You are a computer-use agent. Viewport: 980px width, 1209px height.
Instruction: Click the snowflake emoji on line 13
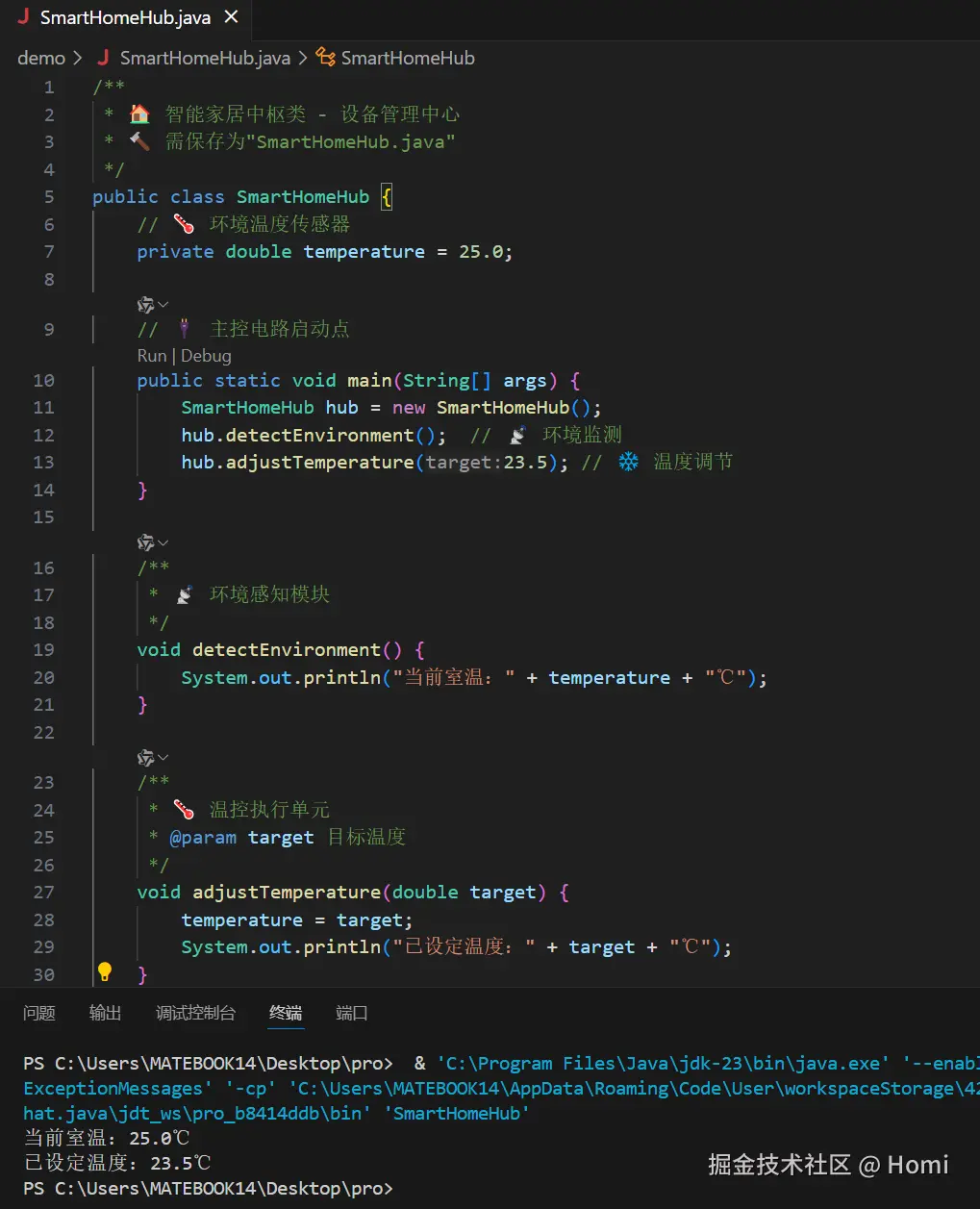click(x=628, y=463)
